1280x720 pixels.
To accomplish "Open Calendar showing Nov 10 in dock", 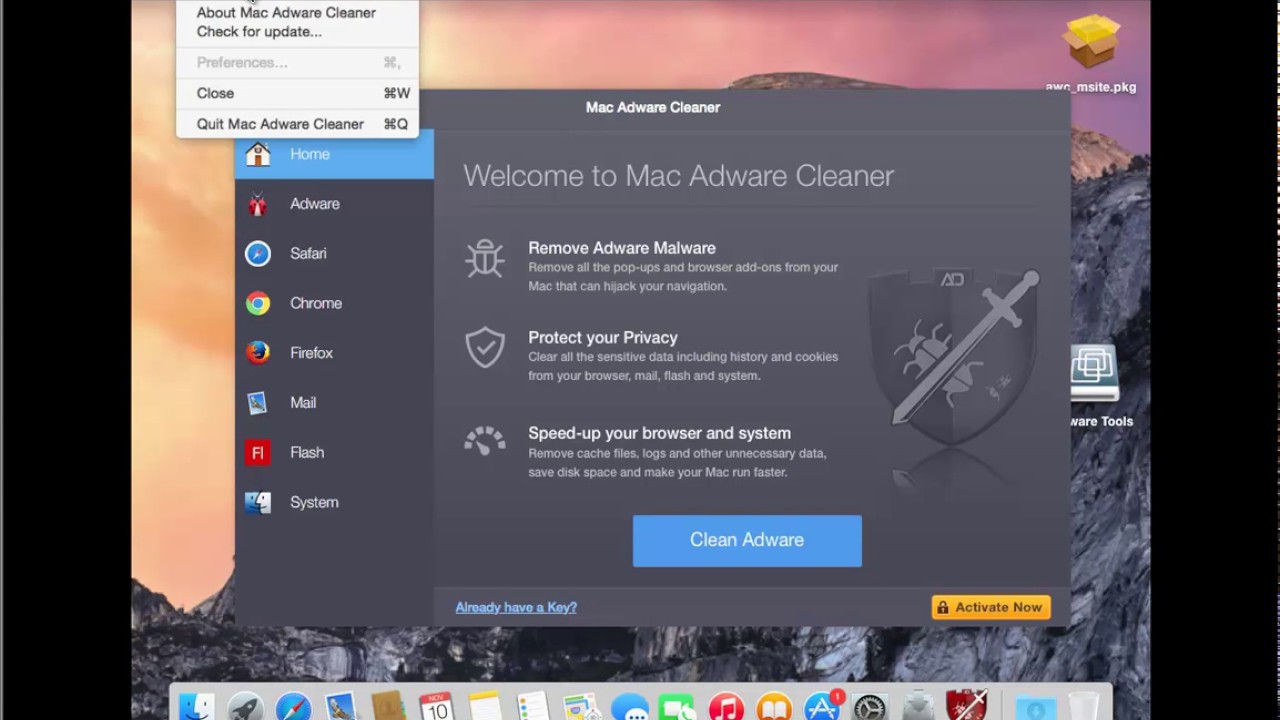I will 437,708.
